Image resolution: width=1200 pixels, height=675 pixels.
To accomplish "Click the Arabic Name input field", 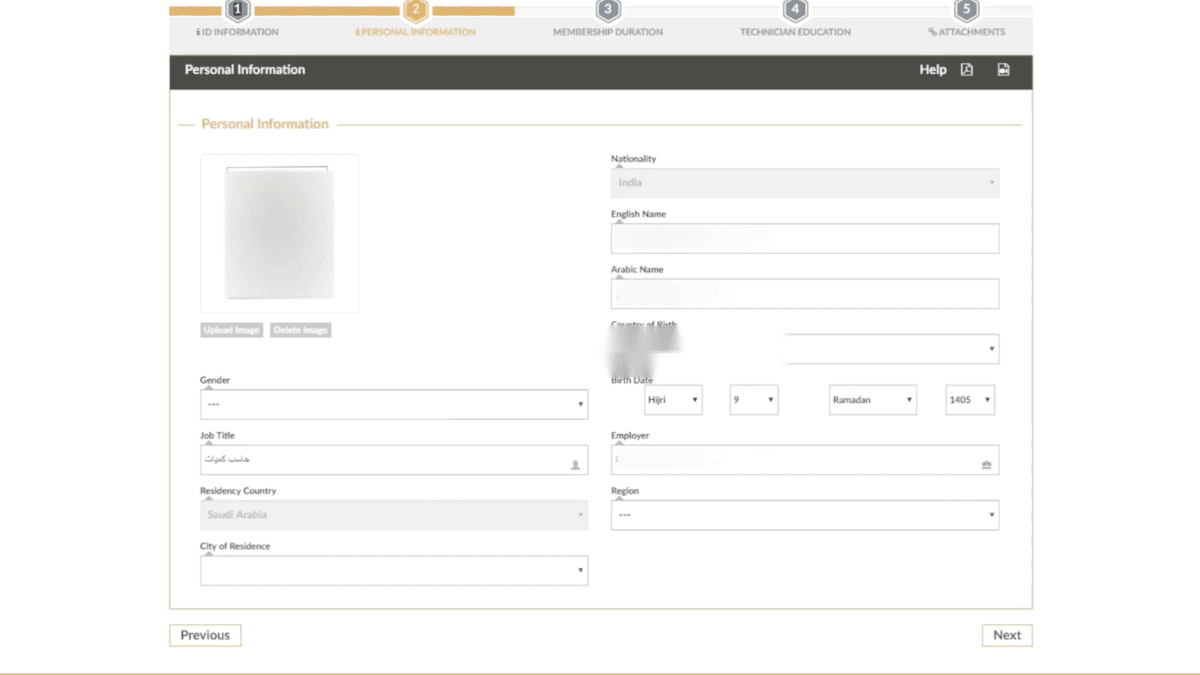I will 805,294.
